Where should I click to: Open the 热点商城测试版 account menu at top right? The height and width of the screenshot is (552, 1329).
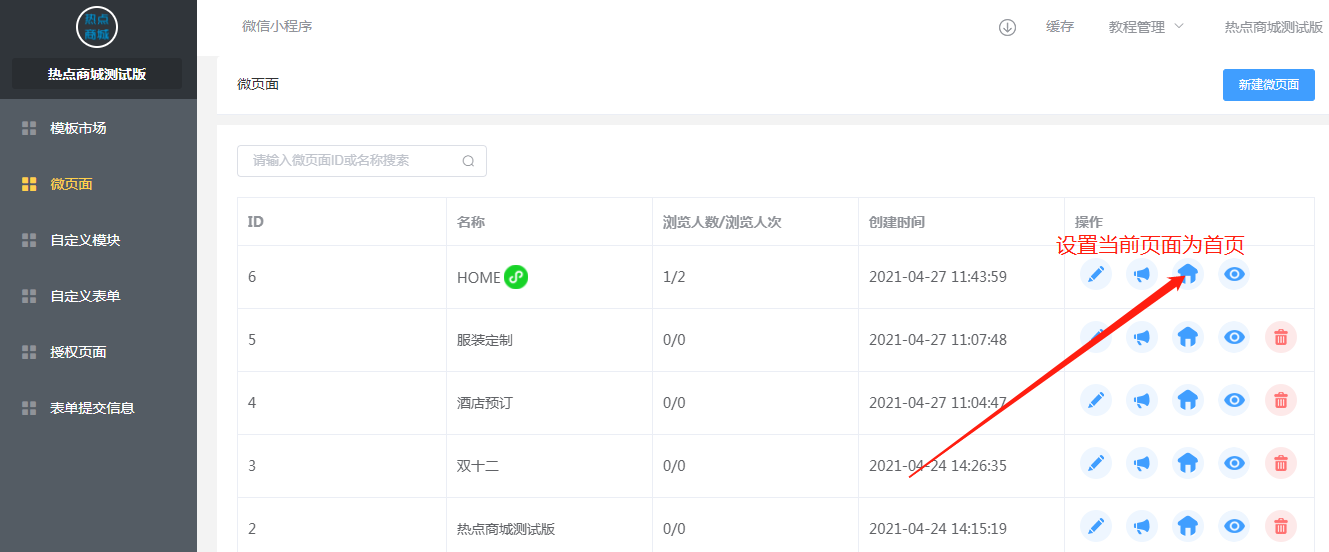pos(1273,27)
